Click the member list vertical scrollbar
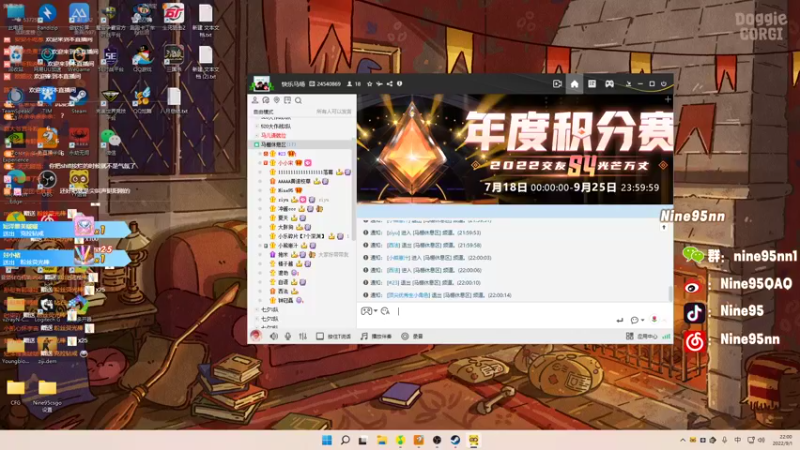800x450 pixels. point(354,189)
